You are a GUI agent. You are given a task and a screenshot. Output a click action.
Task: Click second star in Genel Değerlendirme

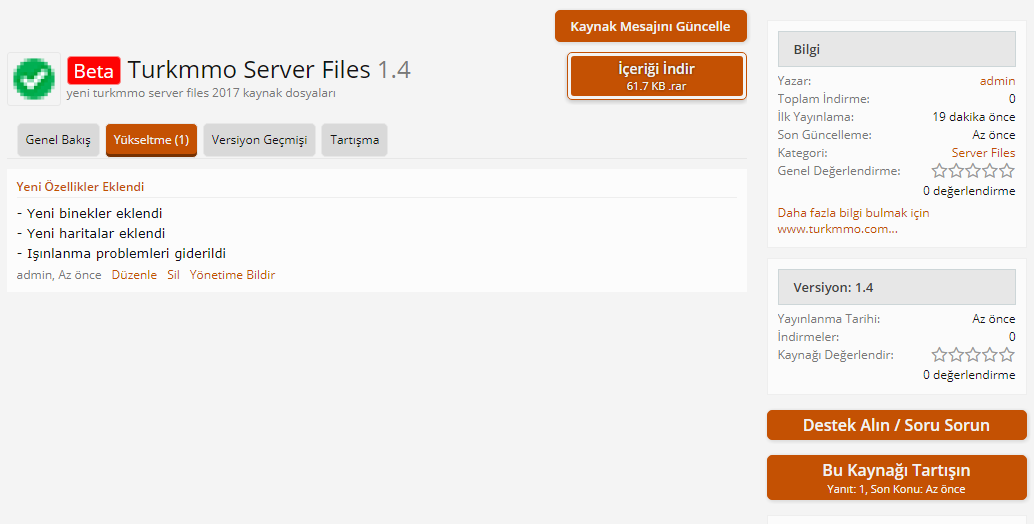(956, 171)
